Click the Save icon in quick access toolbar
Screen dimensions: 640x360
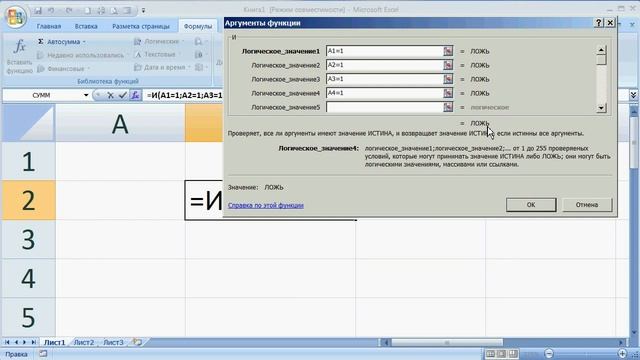click(x=38, y=10)
